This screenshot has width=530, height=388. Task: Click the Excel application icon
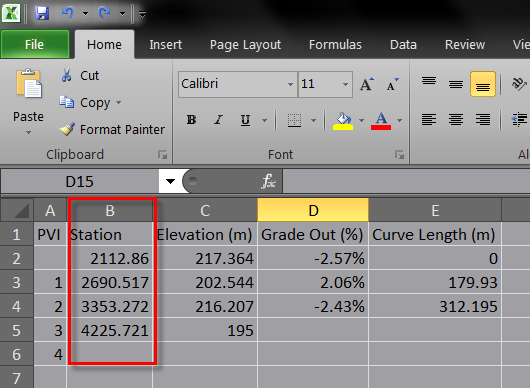point(11,13)
